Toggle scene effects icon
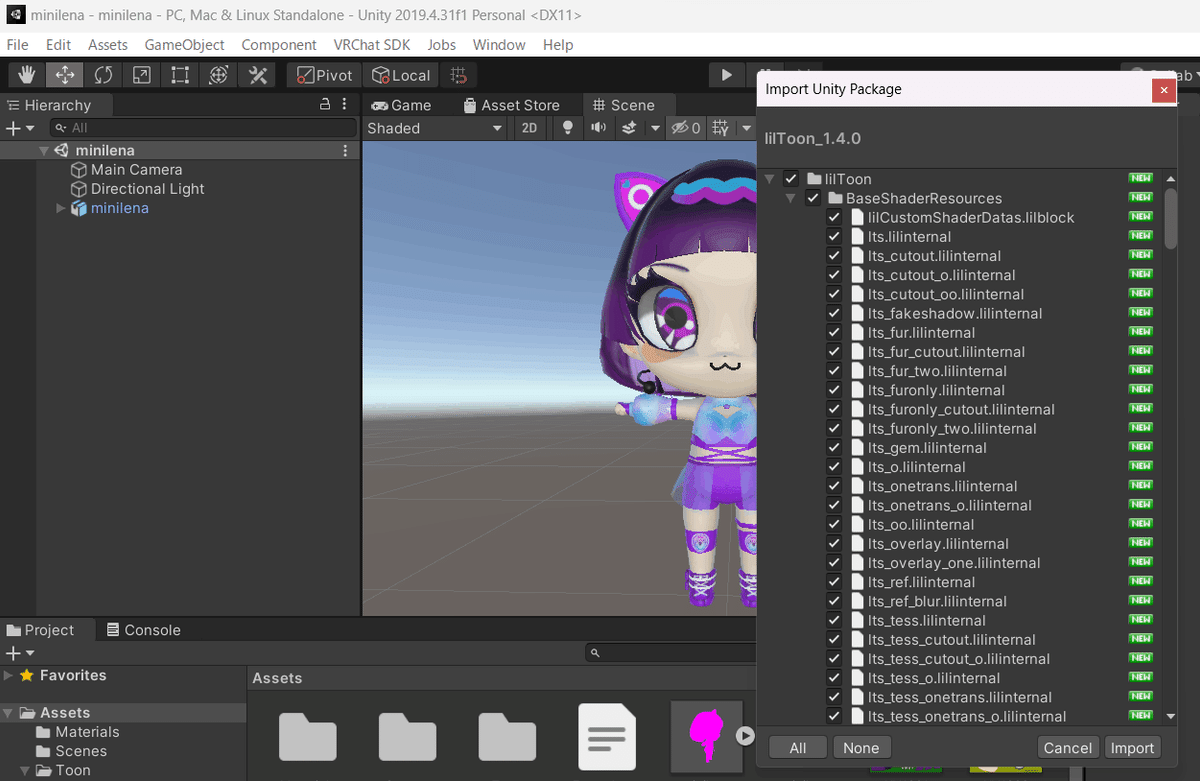The image size is (1200, 781). tap(630, 128)
